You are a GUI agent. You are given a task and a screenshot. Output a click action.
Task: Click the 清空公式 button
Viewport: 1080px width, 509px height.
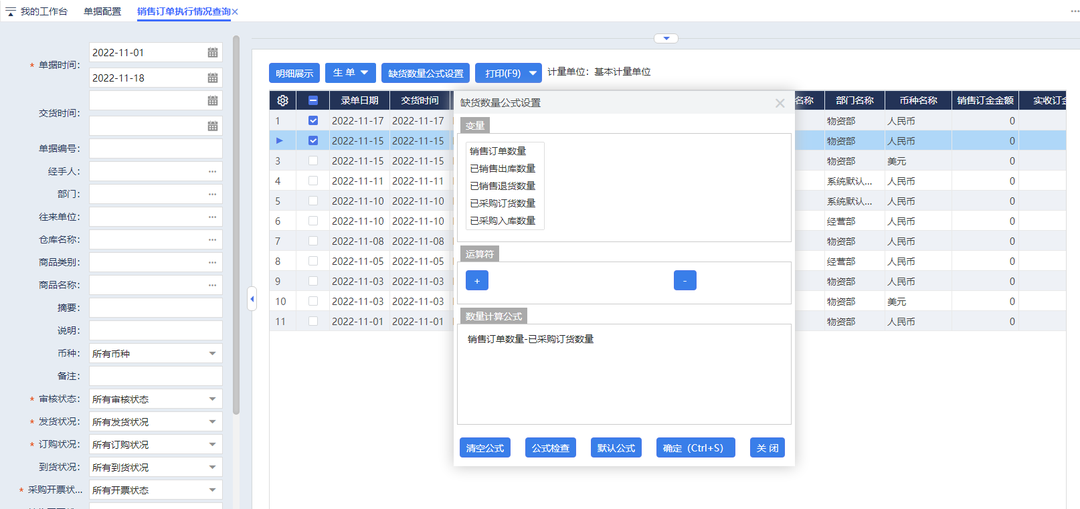pos(484,448)
